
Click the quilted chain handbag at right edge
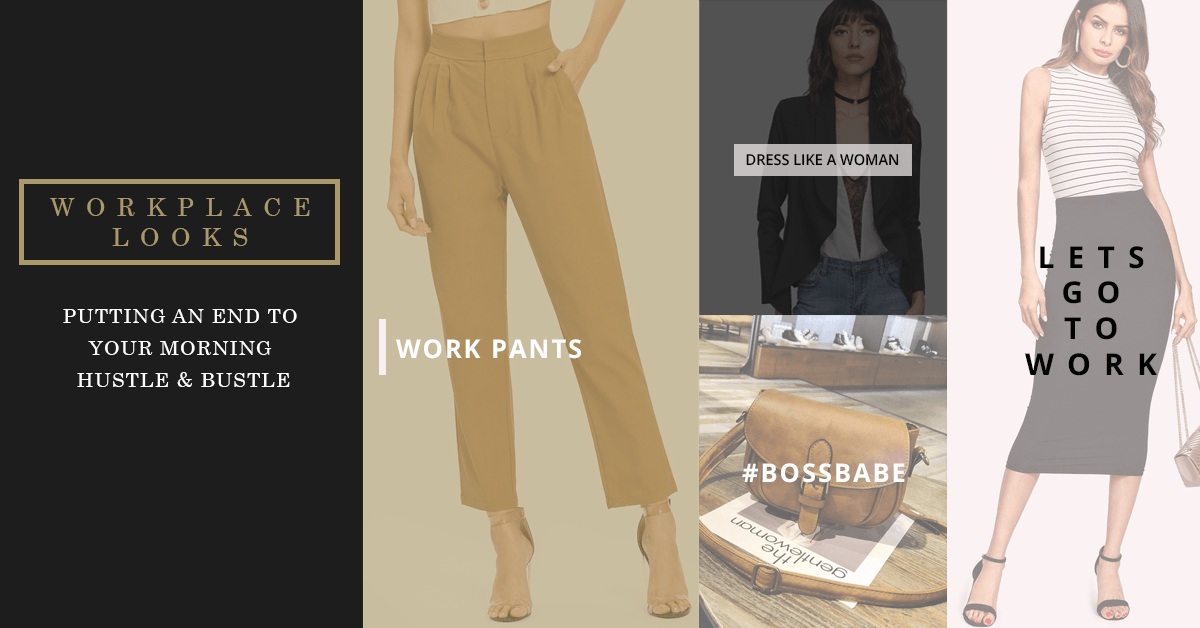(x=1186, y=446)
